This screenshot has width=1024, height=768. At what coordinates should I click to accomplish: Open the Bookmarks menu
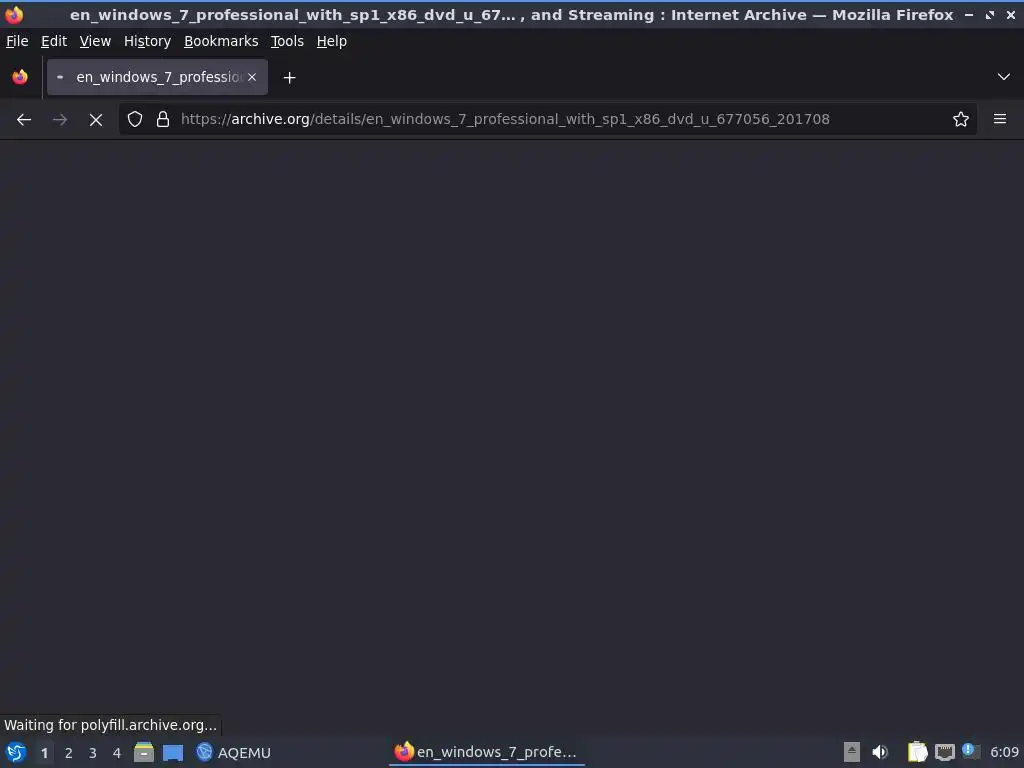[x=221, y=41]
